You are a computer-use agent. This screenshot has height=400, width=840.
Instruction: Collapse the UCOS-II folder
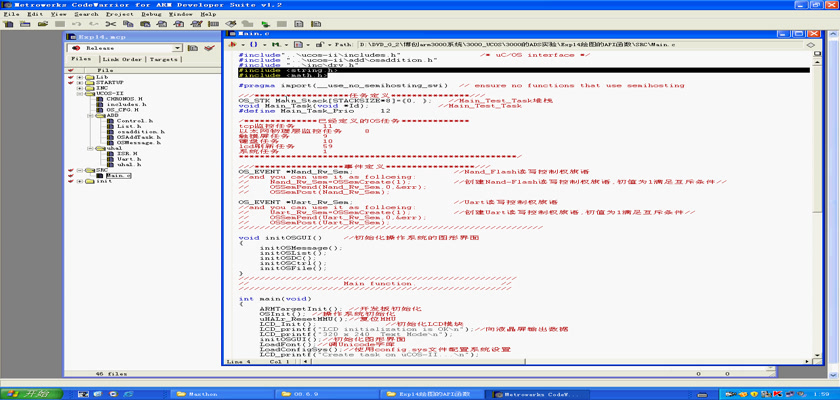79,94
